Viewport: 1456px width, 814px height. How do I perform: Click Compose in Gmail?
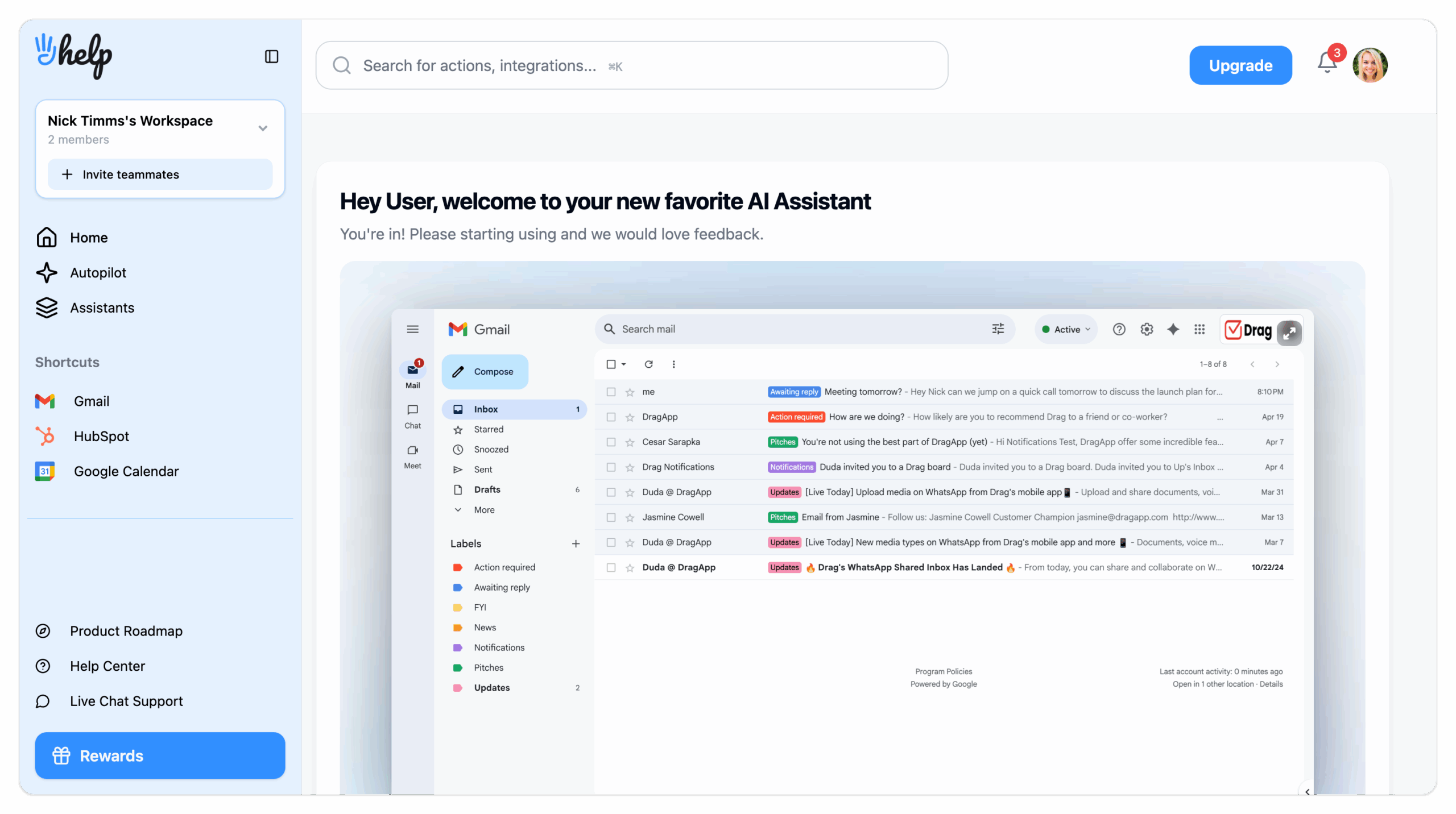point(485,372)
